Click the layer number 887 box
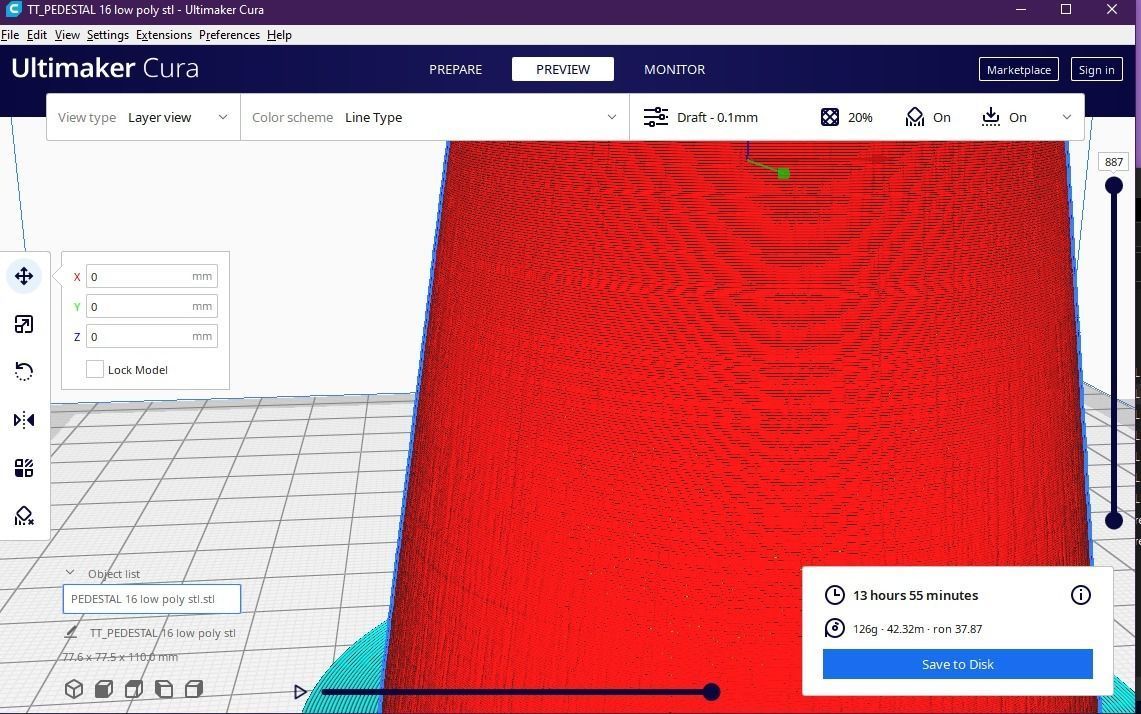The height and width of the screenshot is (714, 1141). click(x=1113, y=162)
